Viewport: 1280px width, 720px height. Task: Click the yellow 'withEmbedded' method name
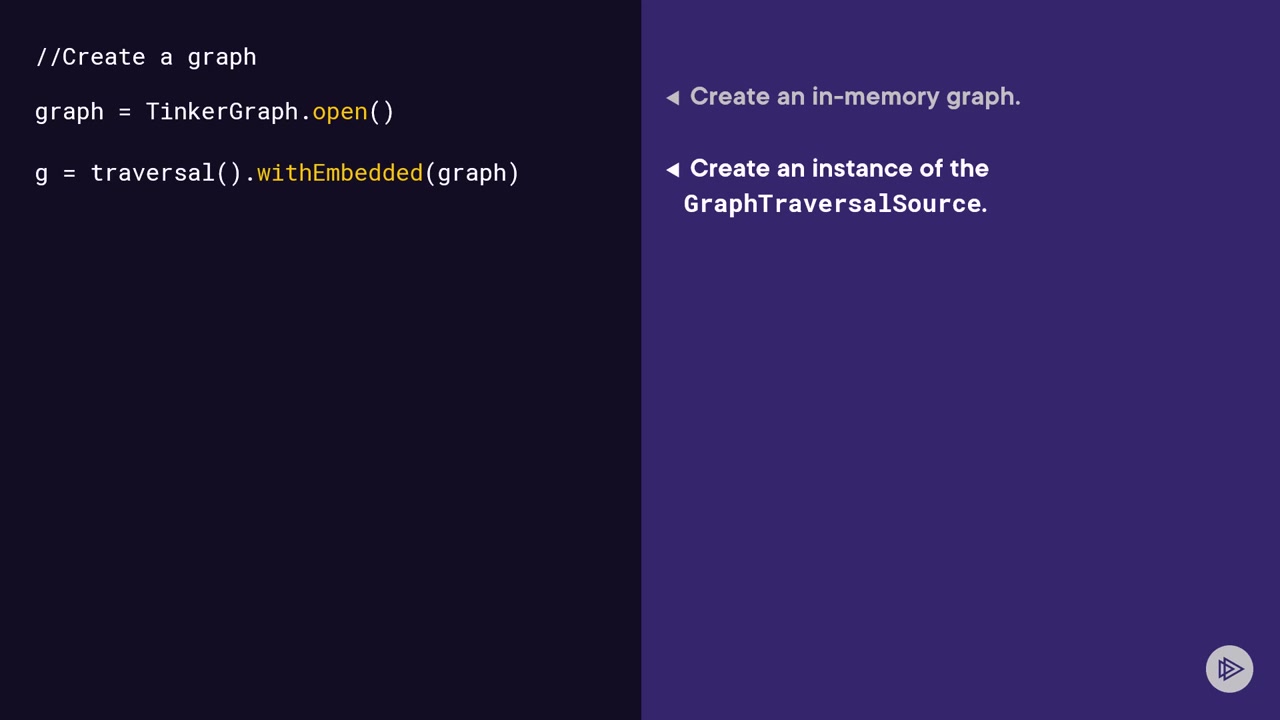[340, 173]
